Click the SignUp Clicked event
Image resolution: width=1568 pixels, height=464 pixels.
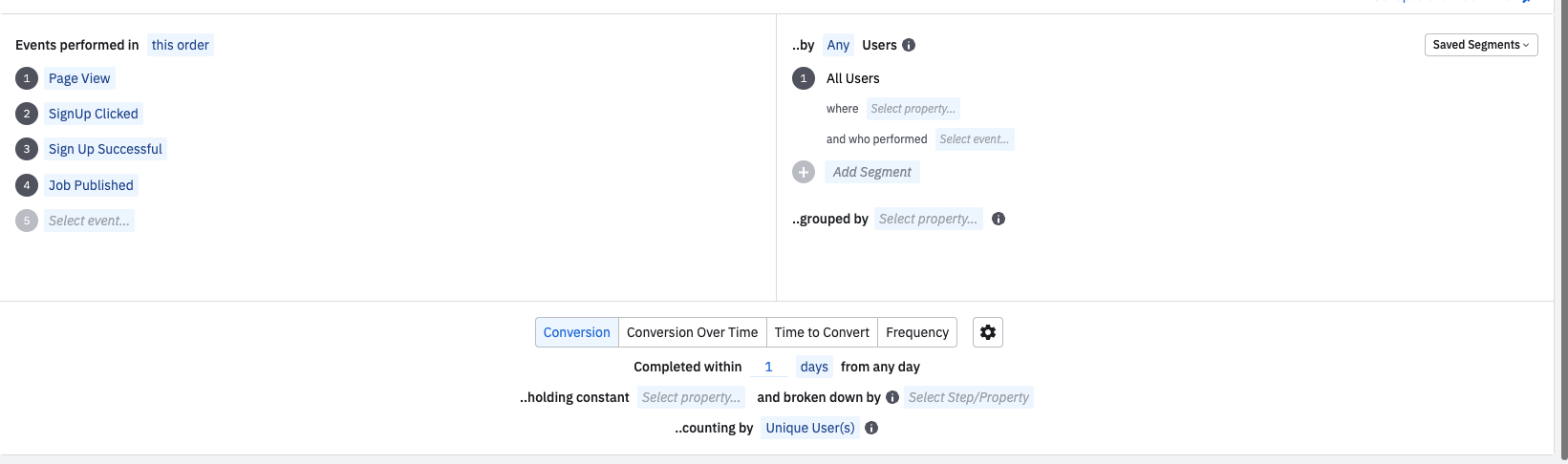pyautogui.click(x=94, y=114)
